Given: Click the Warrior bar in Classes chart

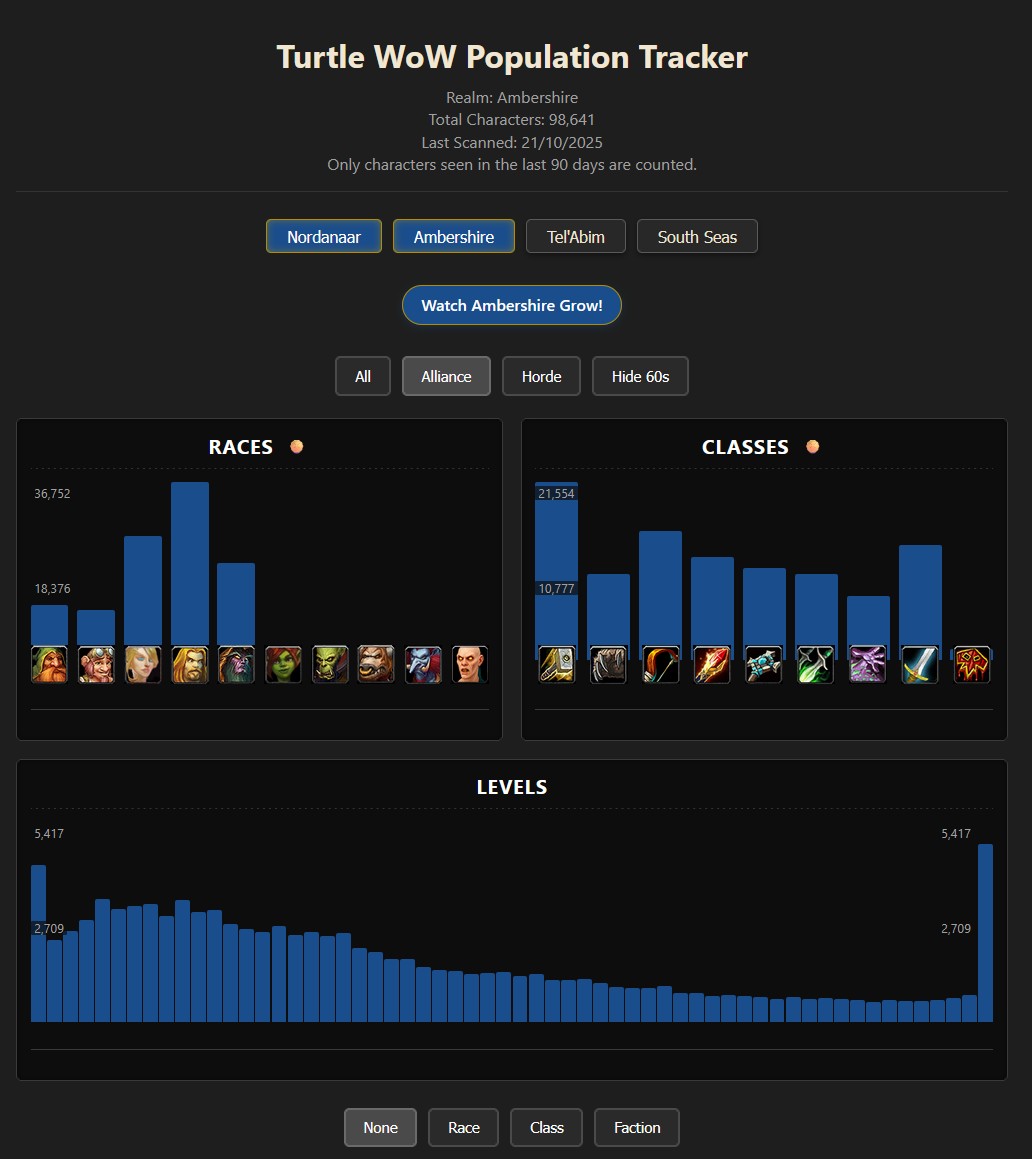Looking at the screenshot, I should pyautogui.click(x=920, y=595).
